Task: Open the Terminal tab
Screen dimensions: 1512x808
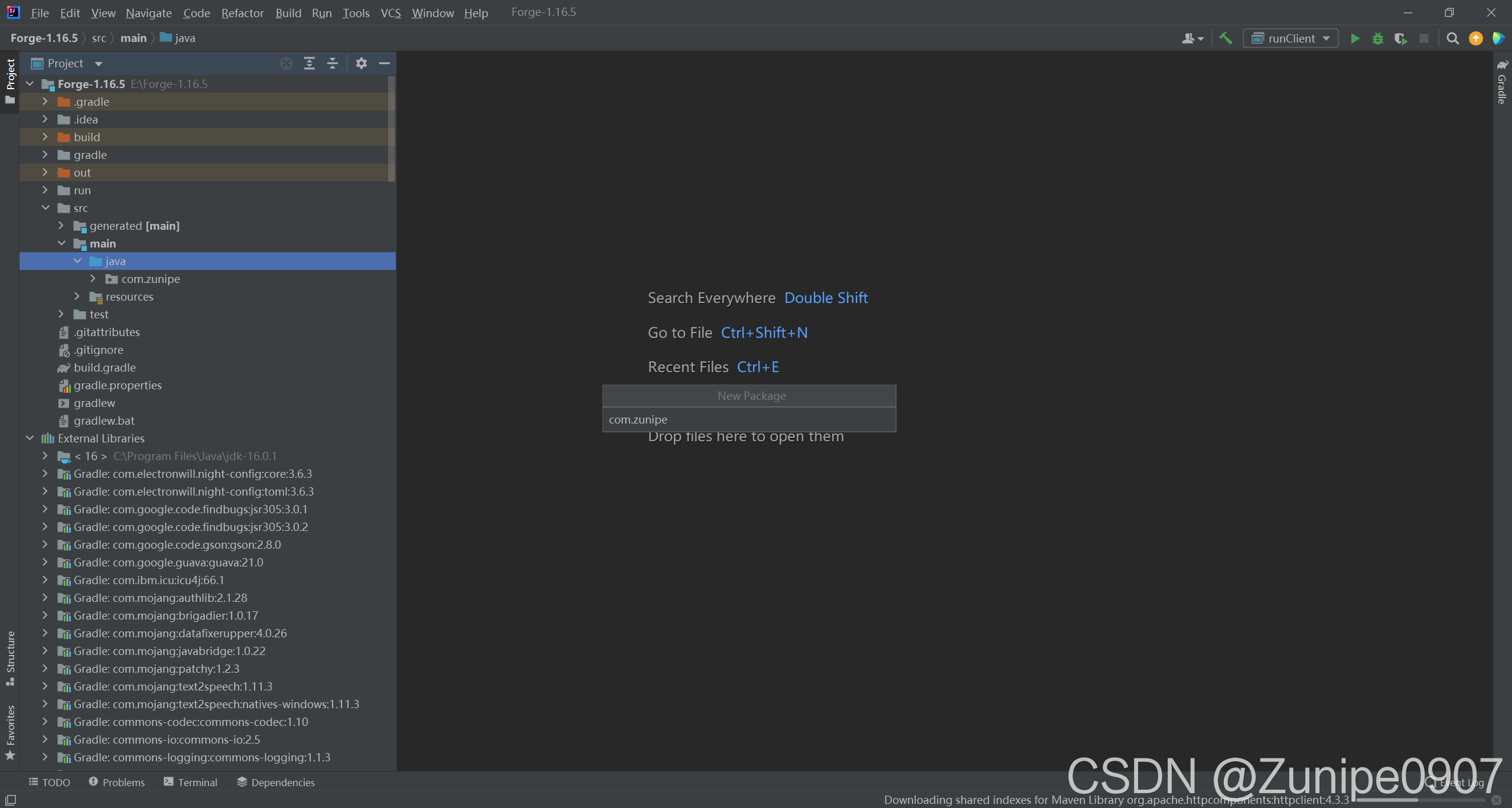Action: (x=191, y=782)
